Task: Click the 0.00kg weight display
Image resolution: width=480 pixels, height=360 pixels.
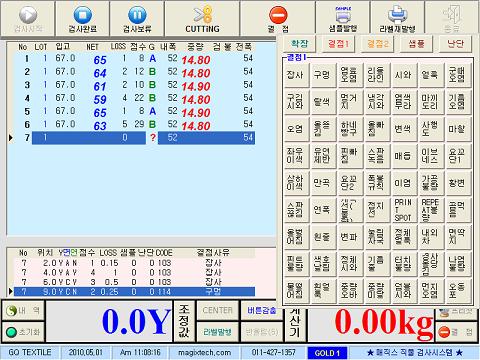Action: pyautogui.click(x=371, y=321)
